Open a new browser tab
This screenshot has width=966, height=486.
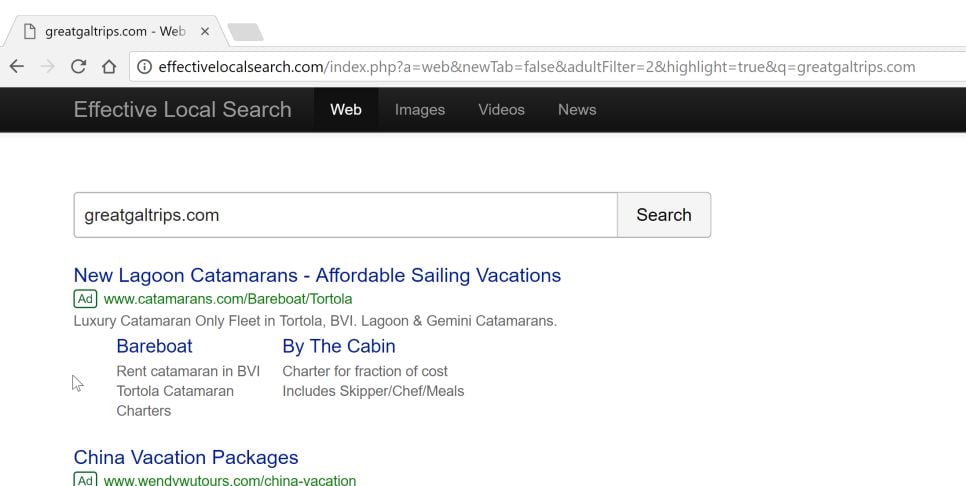[245, 32]
